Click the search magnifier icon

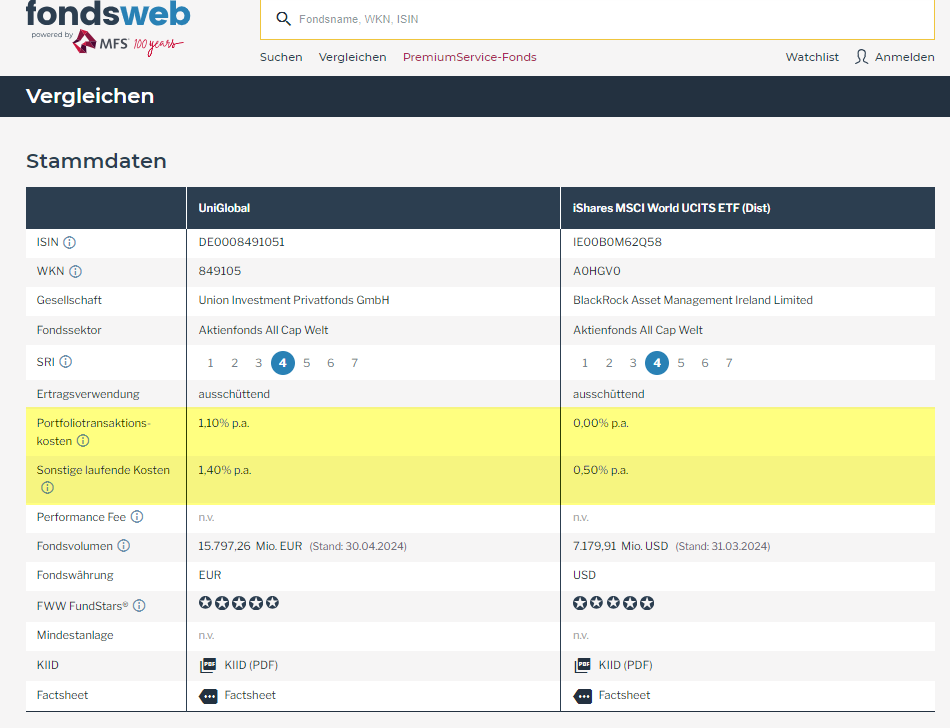(x=283, y=19)
